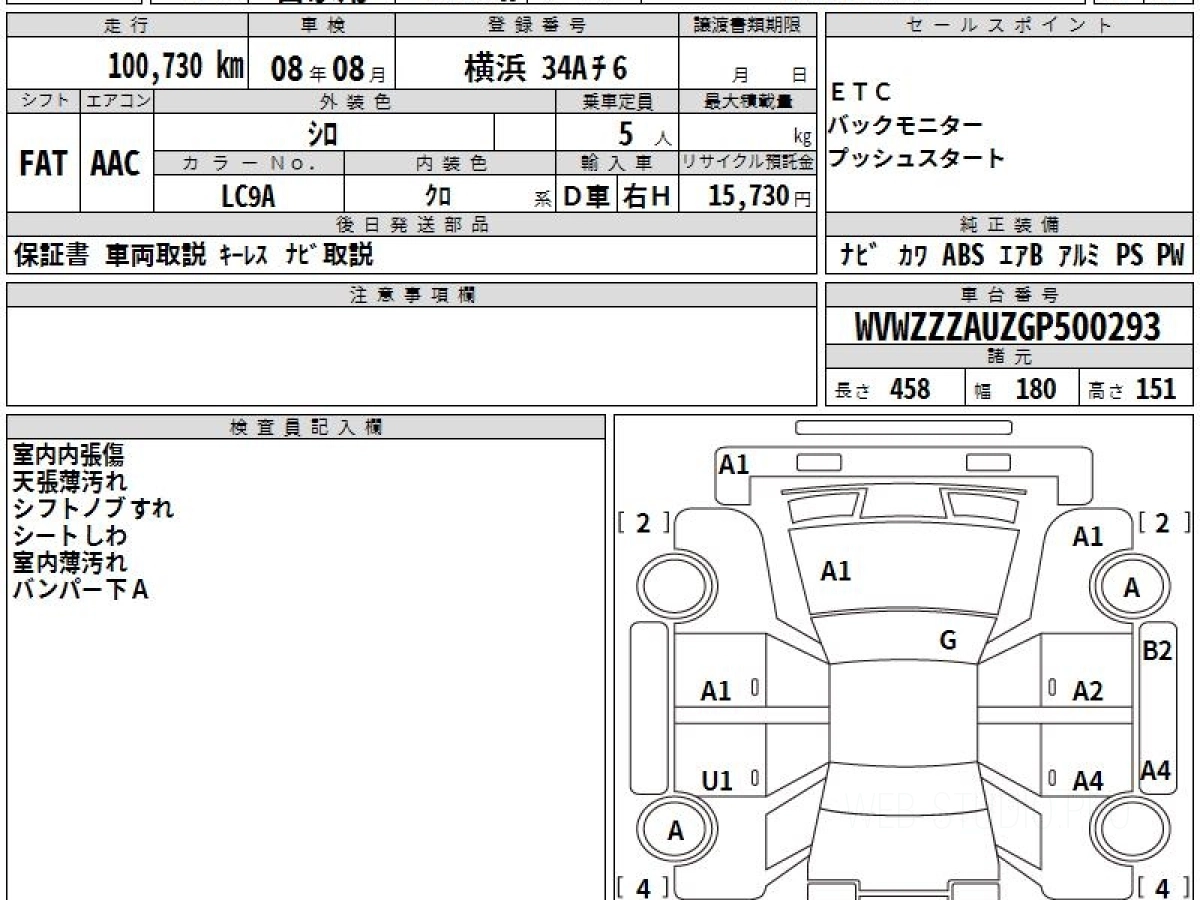The height and width of the screenshot is (900, 1200).
Task: Click the B2 damage mark on diagram
Action: point(1156,651)
